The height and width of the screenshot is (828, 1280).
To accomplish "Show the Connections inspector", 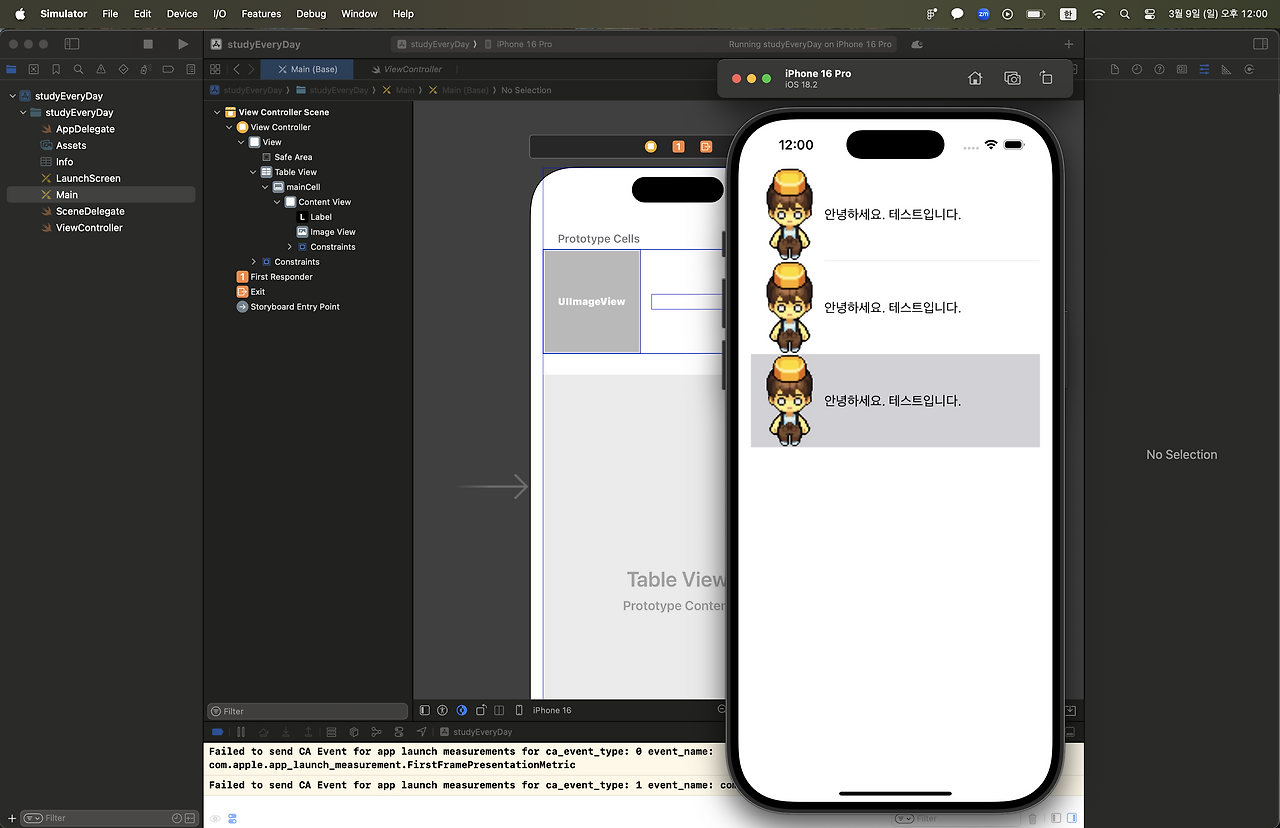I will [1248, 69].
